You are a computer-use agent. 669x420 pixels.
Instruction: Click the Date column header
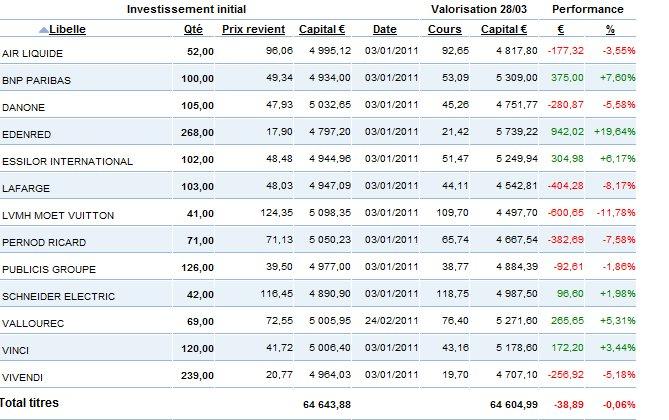[384, 29]
